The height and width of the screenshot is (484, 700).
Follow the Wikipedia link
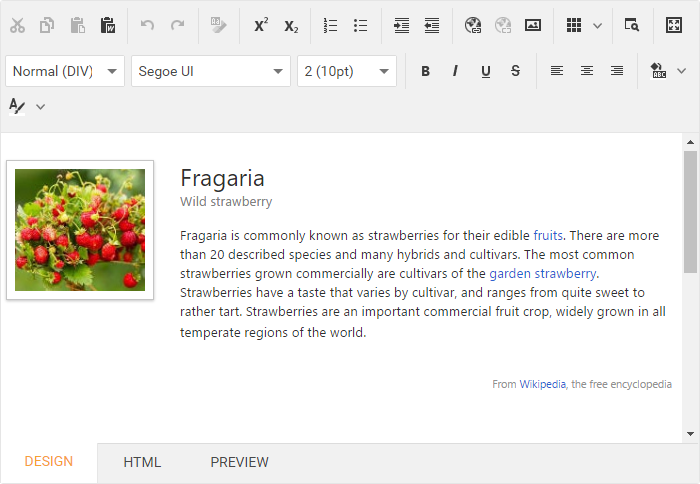pos(542,384)
